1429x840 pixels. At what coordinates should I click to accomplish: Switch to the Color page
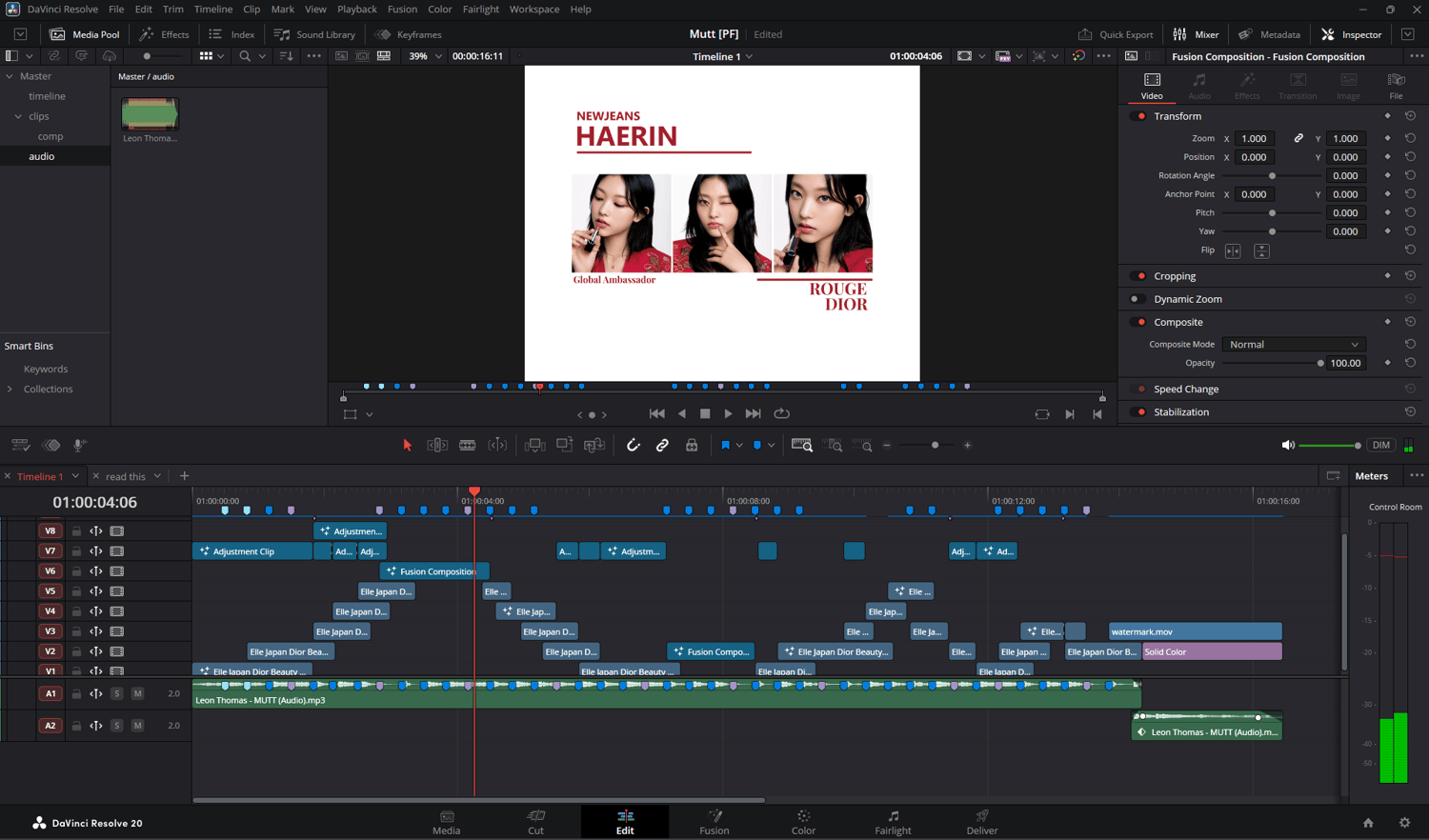803,823
